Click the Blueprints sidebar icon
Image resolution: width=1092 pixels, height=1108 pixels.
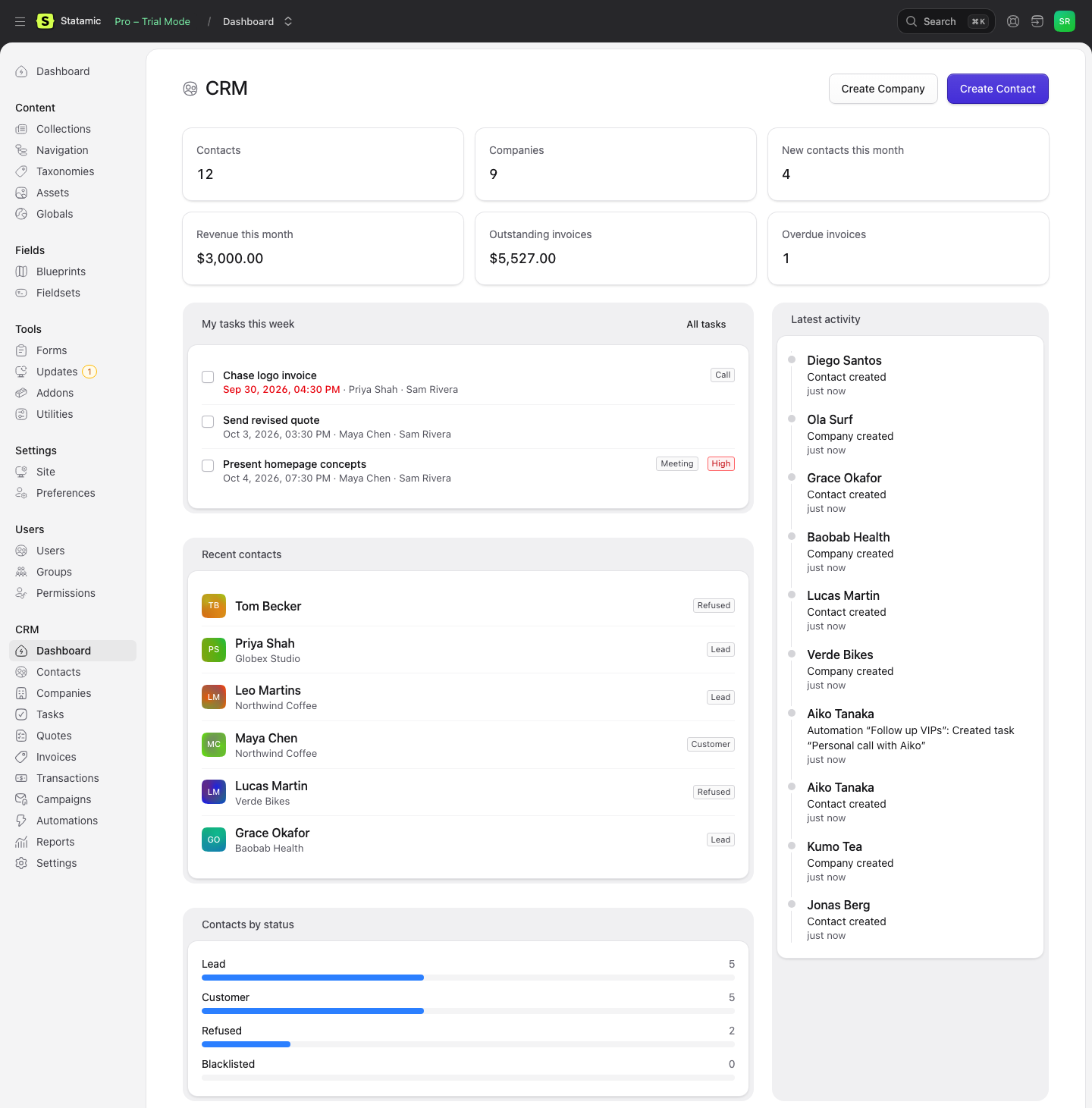[21, 272]
